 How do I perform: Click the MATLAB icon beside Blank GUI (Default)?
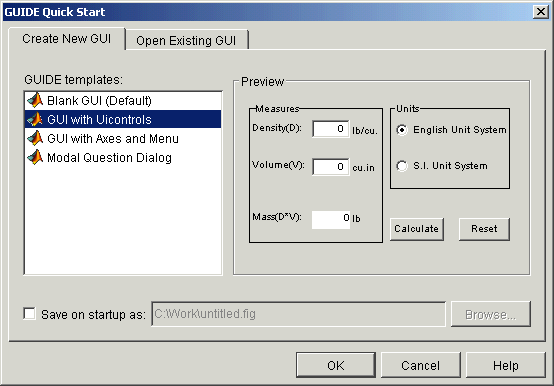tap(35, 100)
